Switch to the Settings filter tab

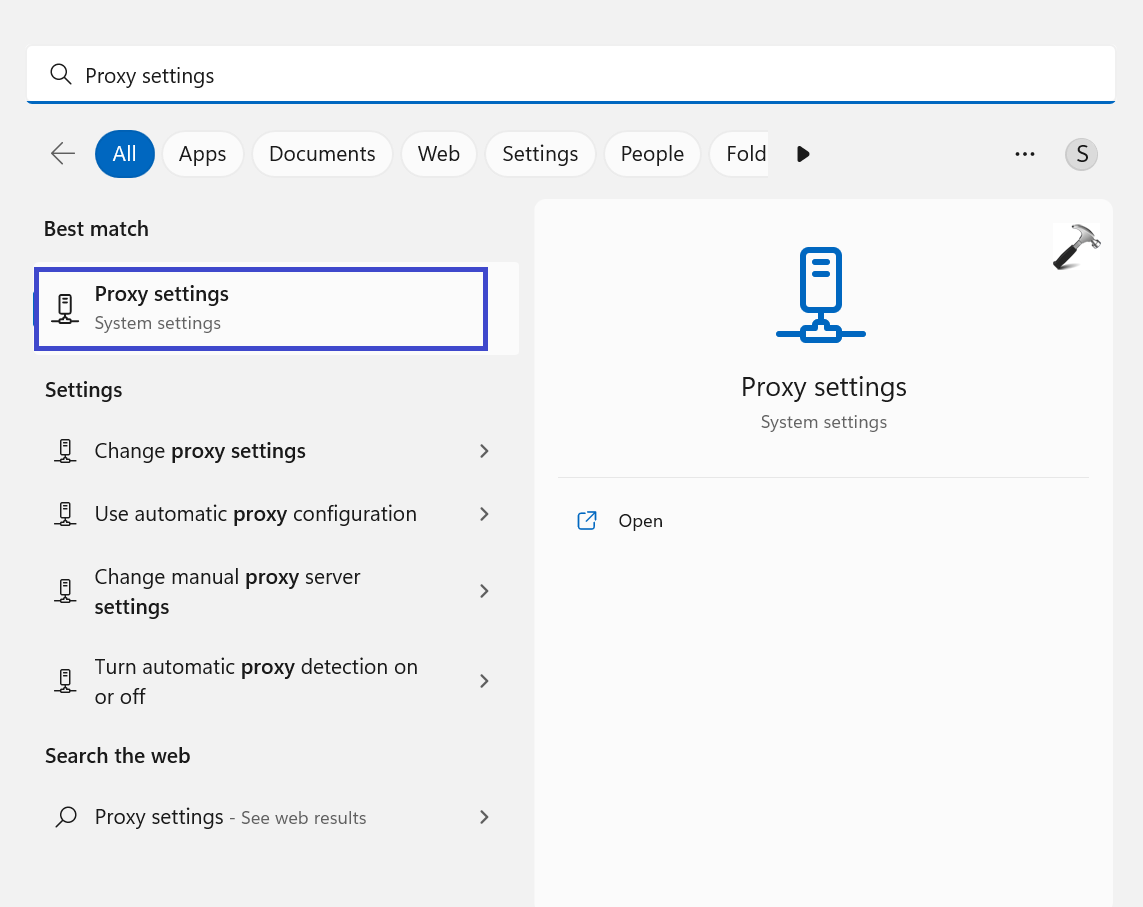pyautogui.click(x=540, y=154)
